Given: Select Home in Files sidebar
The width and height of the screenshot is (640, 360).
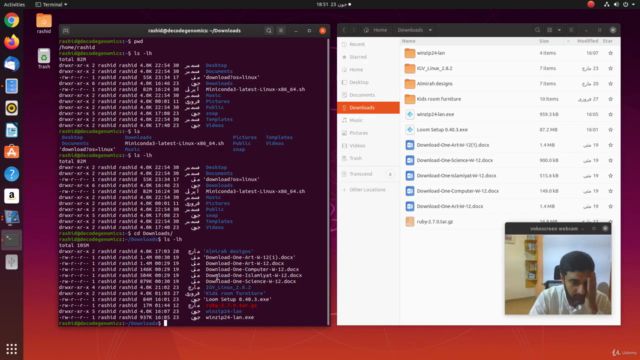Looking at the screenshot, I should pos(368,69).
